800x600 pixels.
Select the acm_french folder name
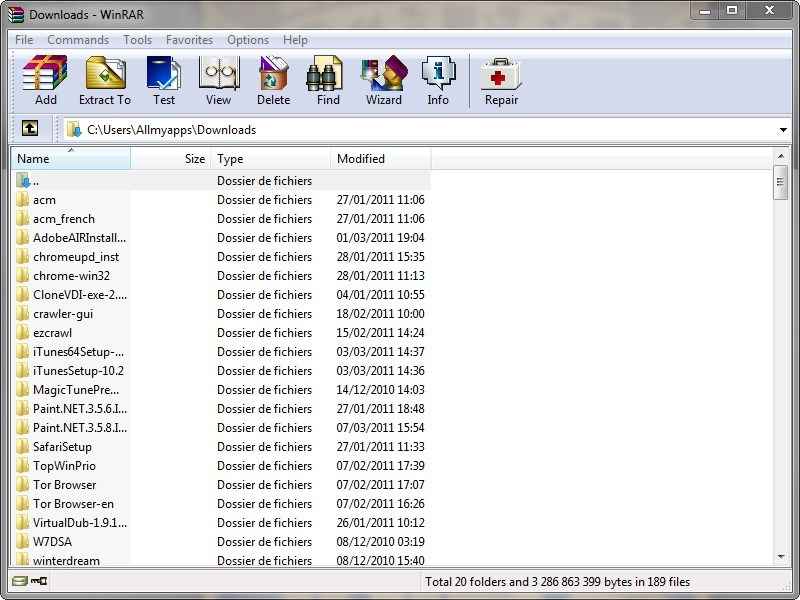(x=64, y=219)
